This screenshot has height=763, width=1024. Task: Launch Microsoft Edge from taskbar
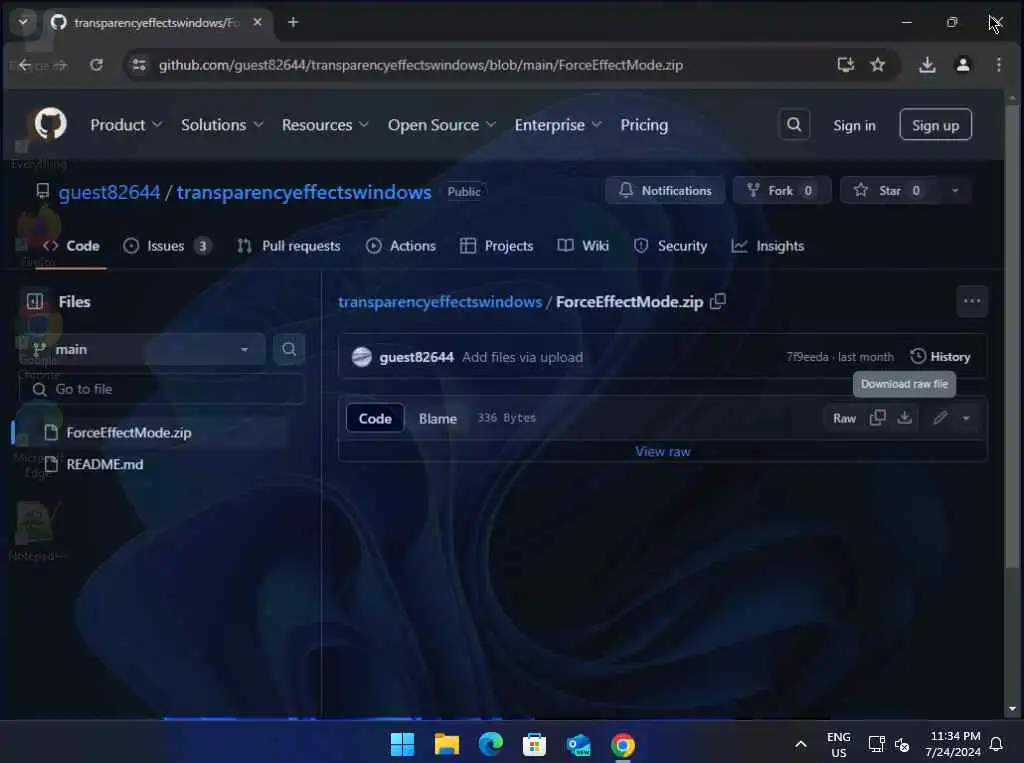pos(490,745)
